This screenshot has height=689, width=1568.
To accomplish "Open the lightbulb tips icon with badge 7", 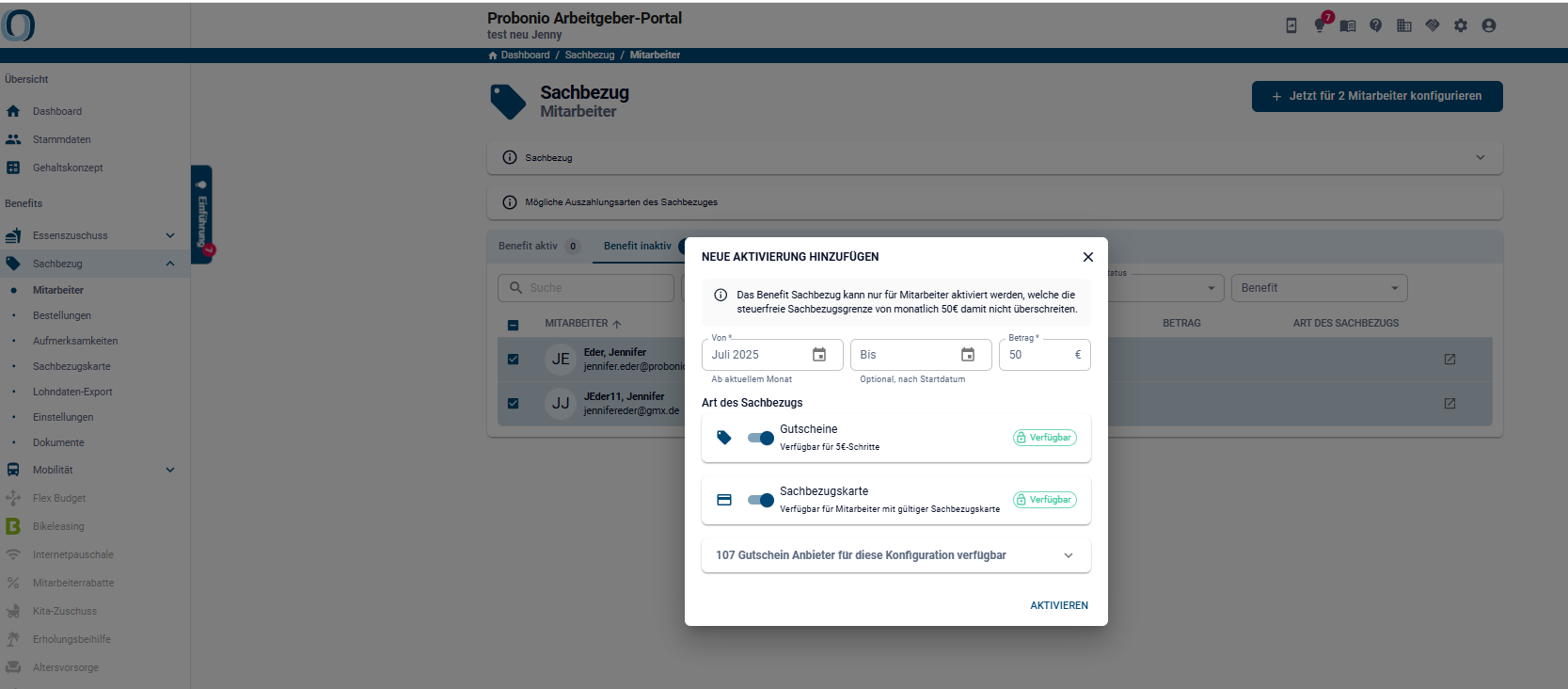I will point(1320,25).
